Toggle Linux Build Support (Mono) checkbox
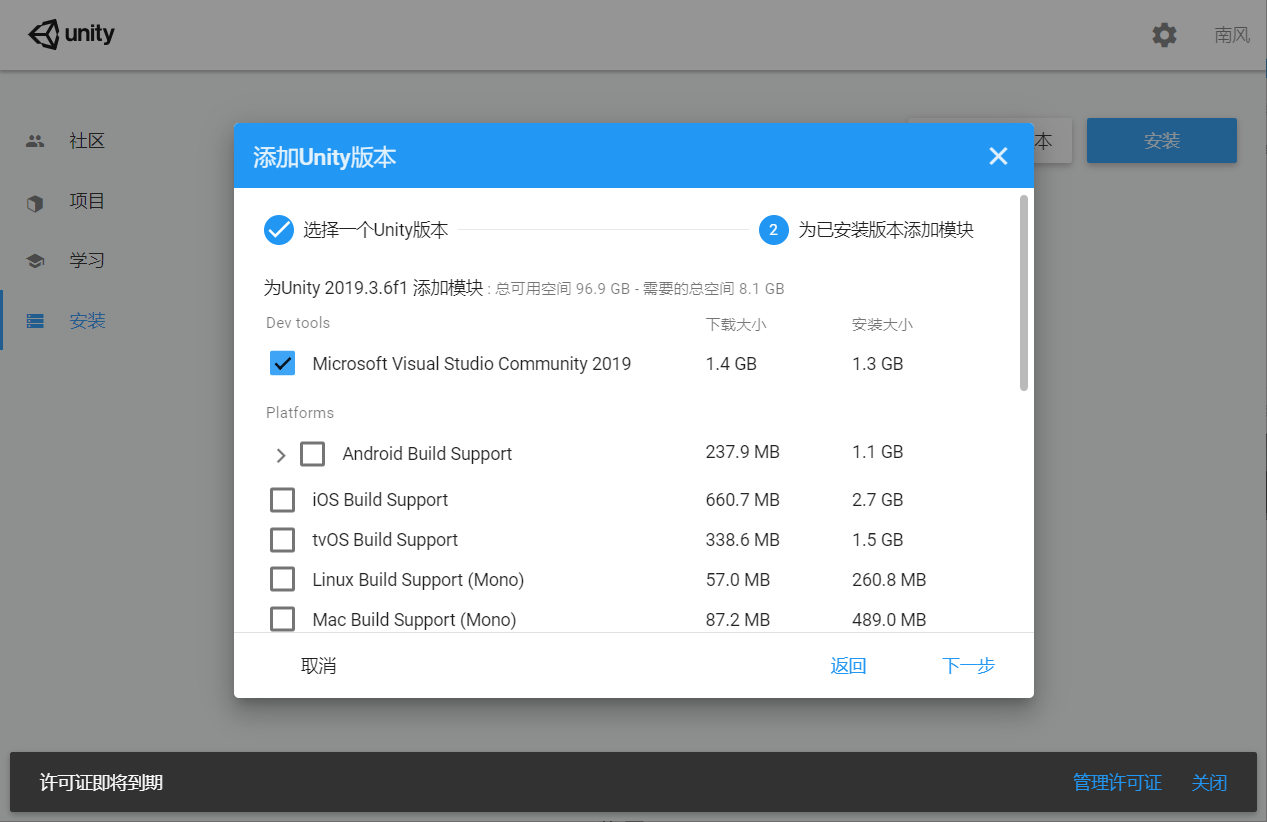The width and height of the screenshot is (1267, 822). (x=282, y=579)
